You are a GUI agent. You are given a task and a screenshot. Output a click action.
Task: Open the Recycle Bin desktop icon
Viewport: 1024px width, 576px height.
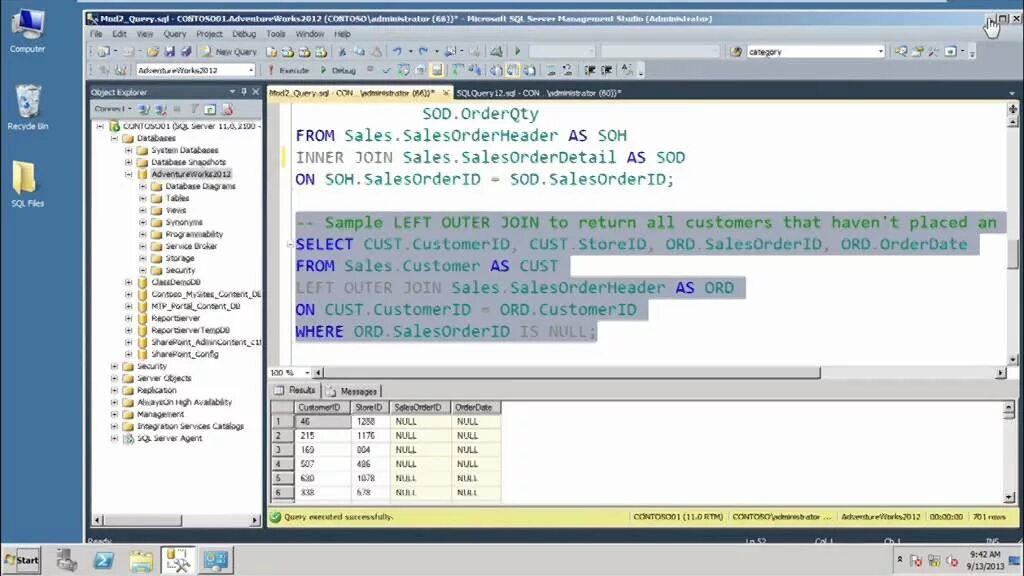27,108
